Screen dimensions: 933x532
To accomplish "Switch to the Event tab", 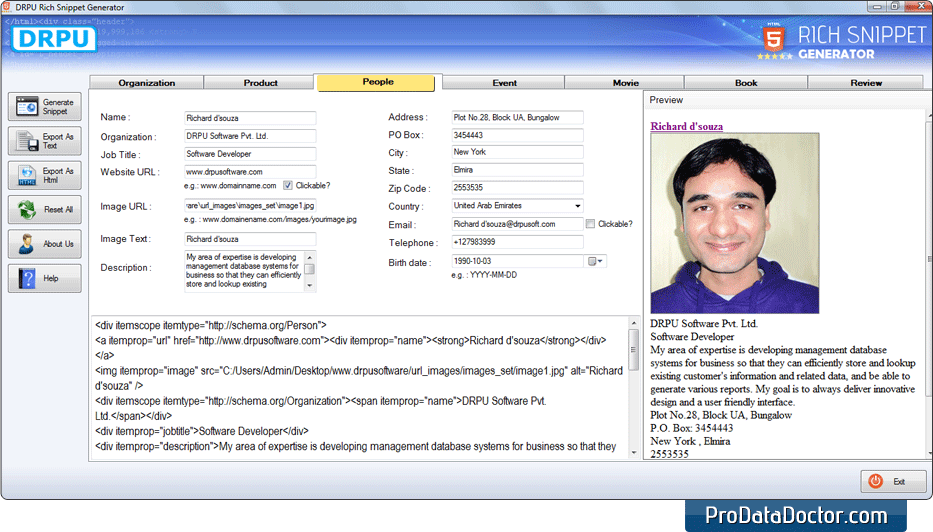I will [x=504, y=83].
